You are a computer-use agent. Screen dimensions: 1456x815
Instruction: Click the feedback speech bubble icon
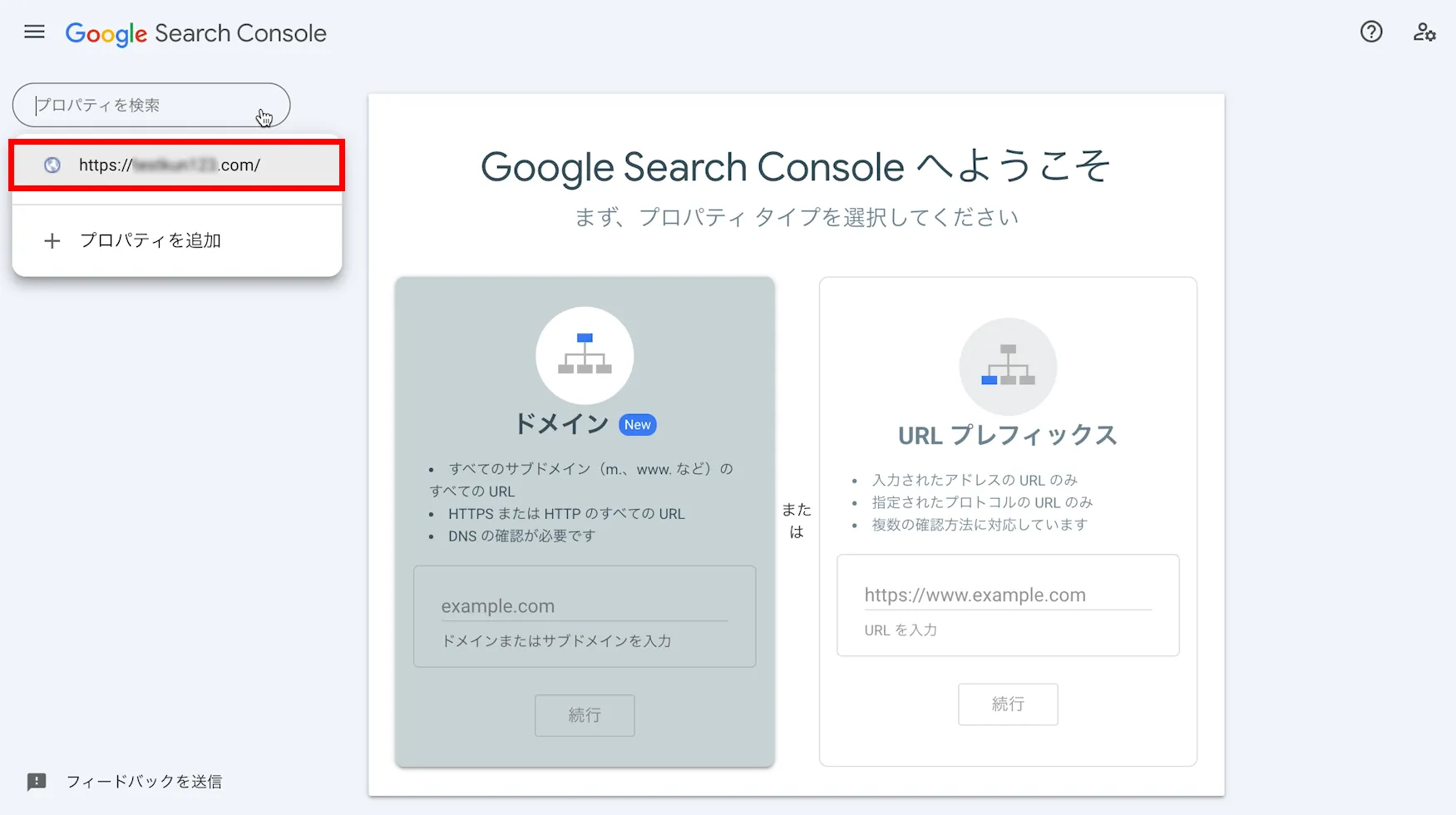click(37, 782)
